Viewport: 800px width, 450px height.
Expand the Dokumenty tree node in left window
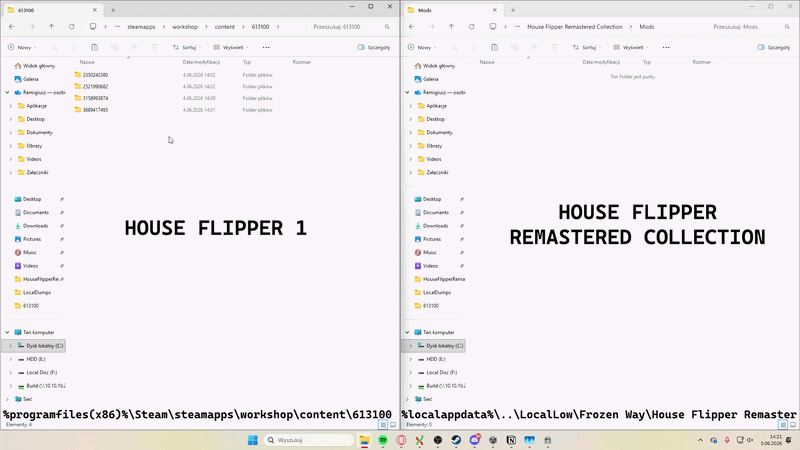tap(11, 133)
